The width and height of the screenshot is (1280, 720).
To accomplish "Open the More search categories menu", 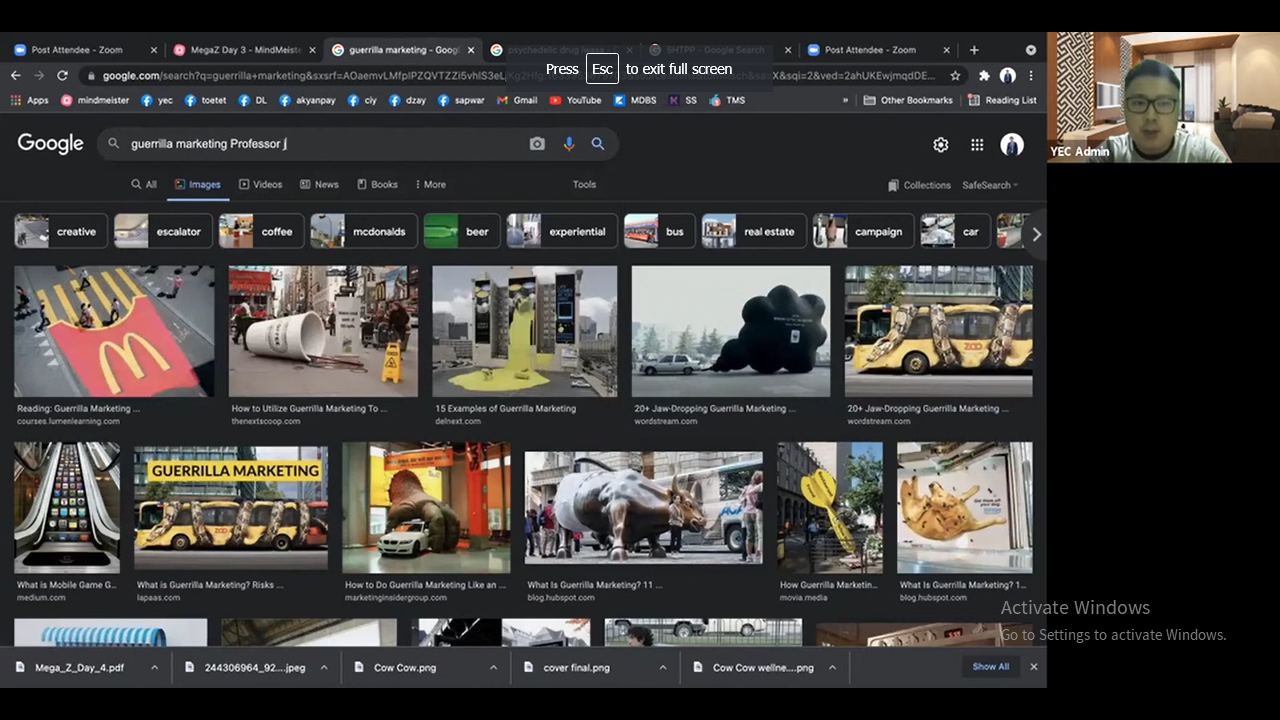I will pyautogui.click(x=430, y=185).
